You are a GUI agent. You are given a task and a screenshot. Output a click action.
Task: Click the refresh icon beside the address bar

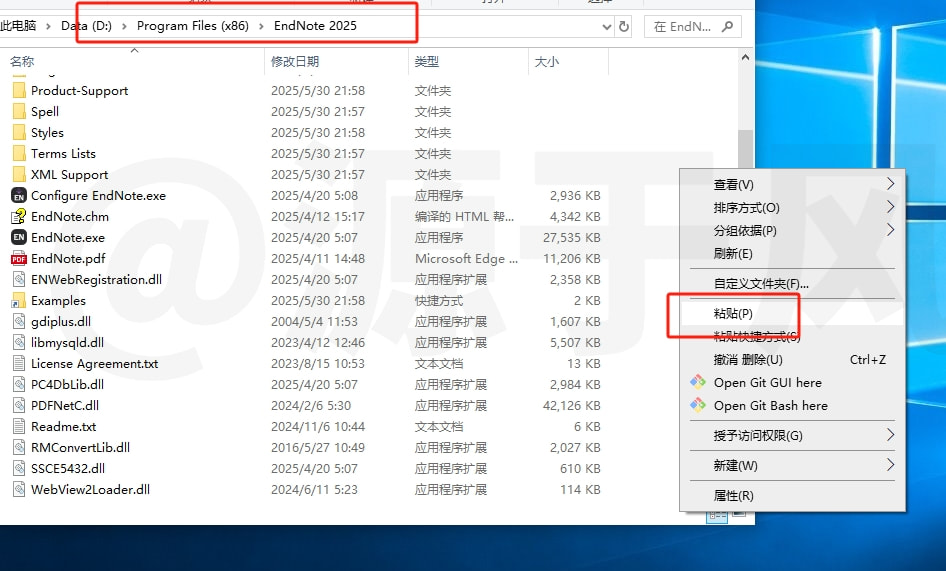(624, 27)
